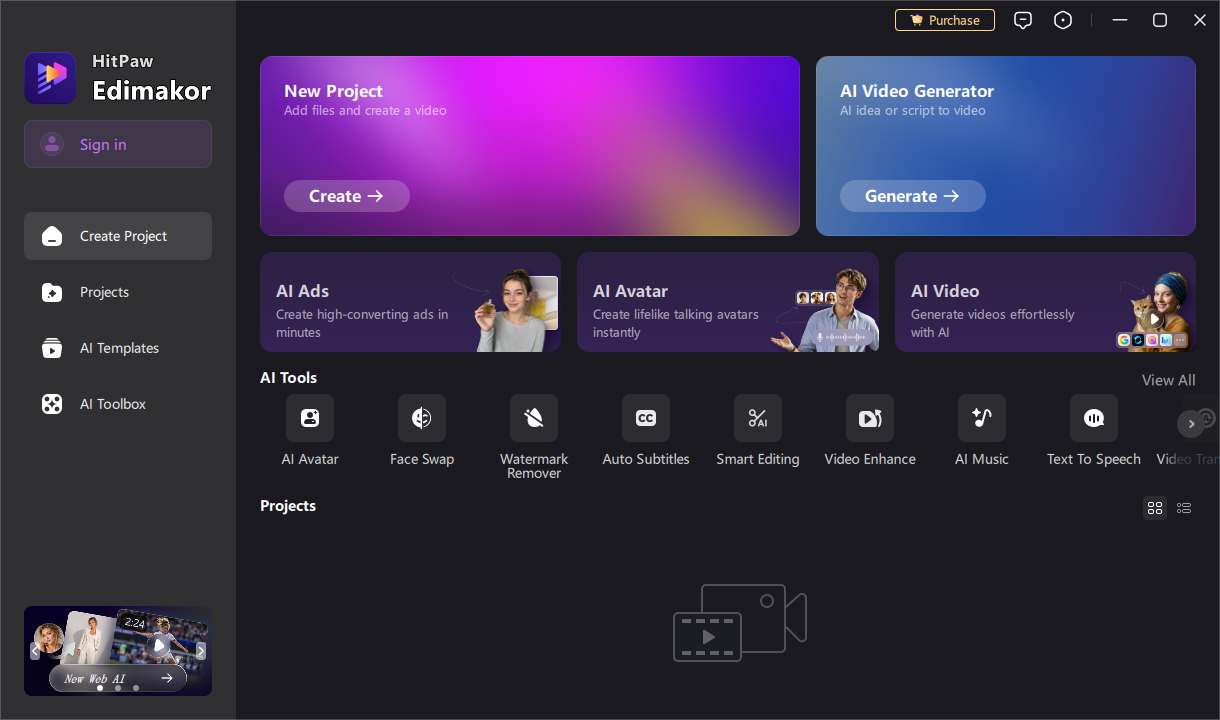The height and width of the screenshot is (720, 1220).
Task: Open the AI Ads card
Action: click(x=410, y=302)
